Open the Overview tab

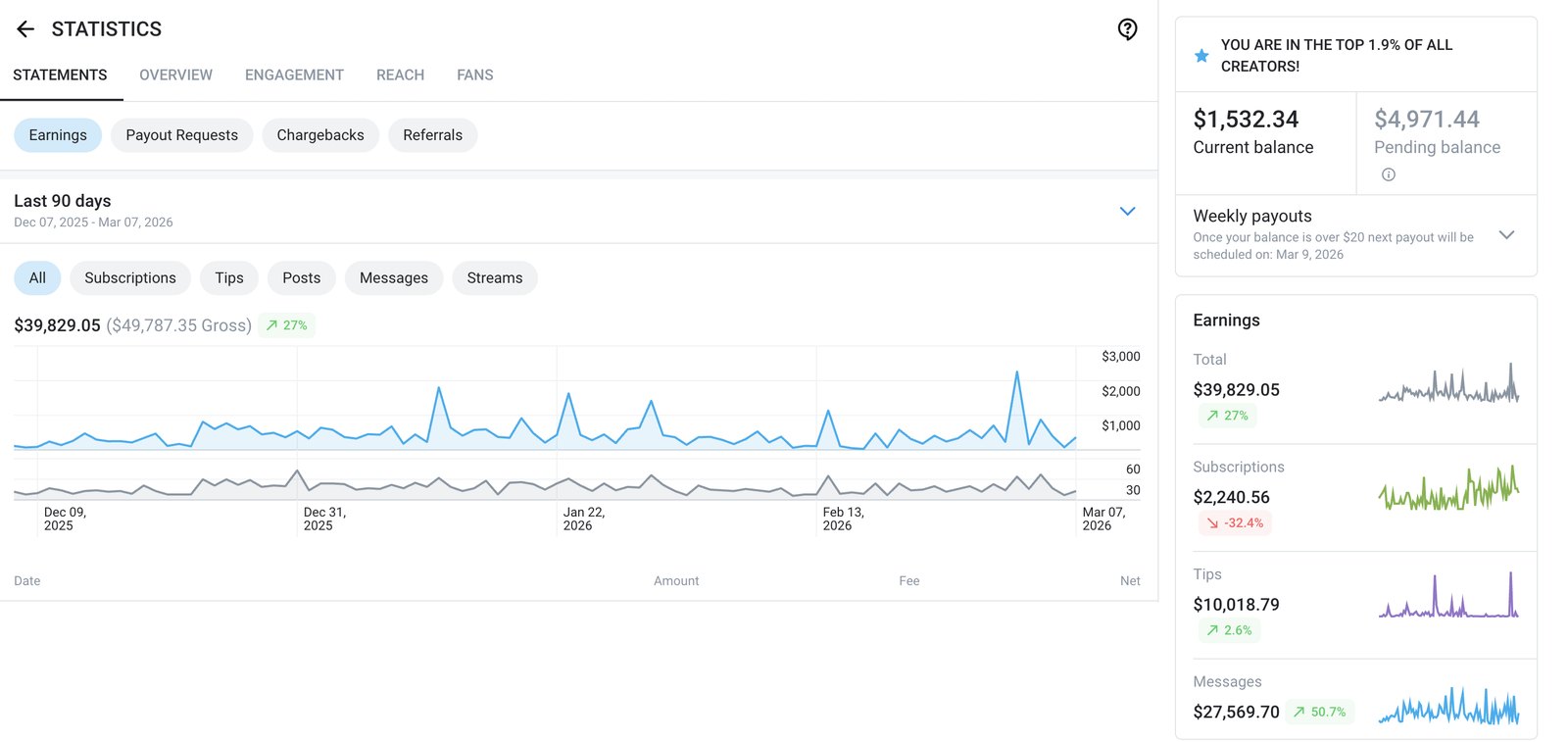coord(175,75)
